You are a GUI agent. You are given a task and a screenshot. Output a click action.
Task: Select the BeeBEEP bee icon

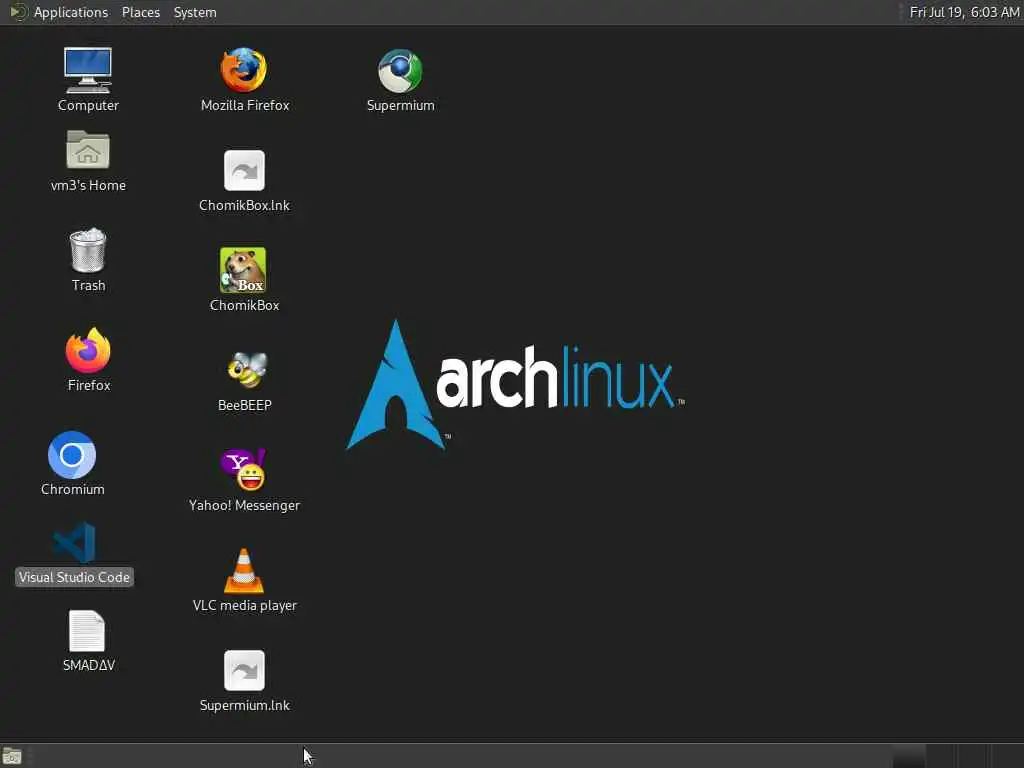[x=247, y=370]
